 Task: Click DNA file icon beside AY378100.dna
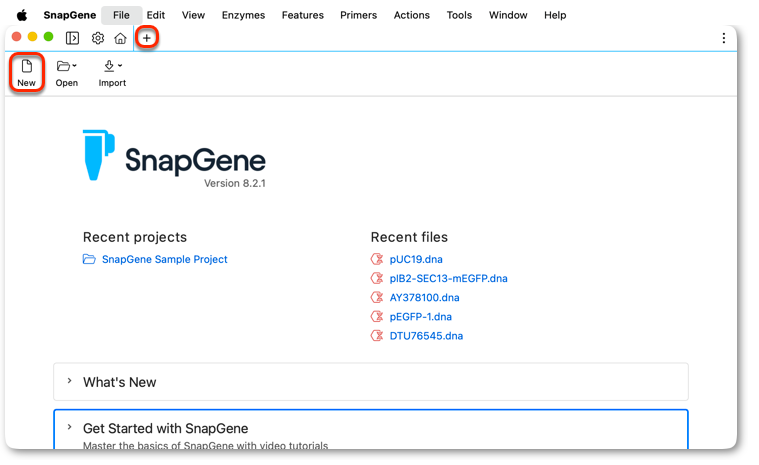[377, 298]
